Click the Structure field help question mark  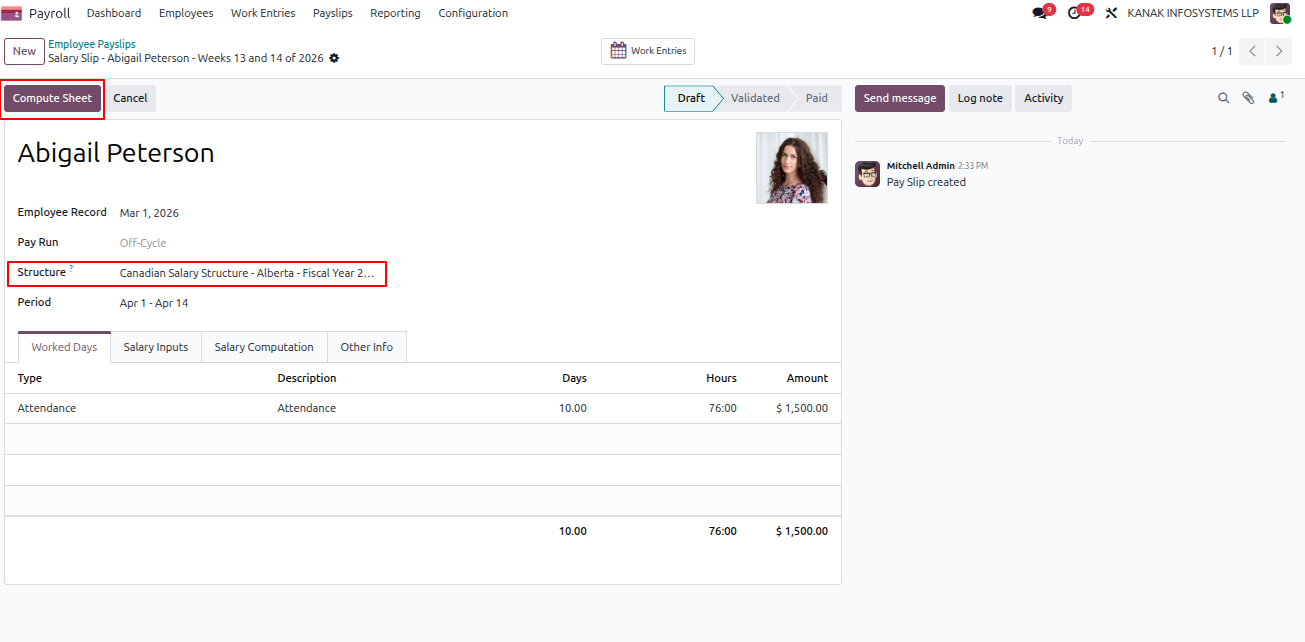[x=71, y=268]
